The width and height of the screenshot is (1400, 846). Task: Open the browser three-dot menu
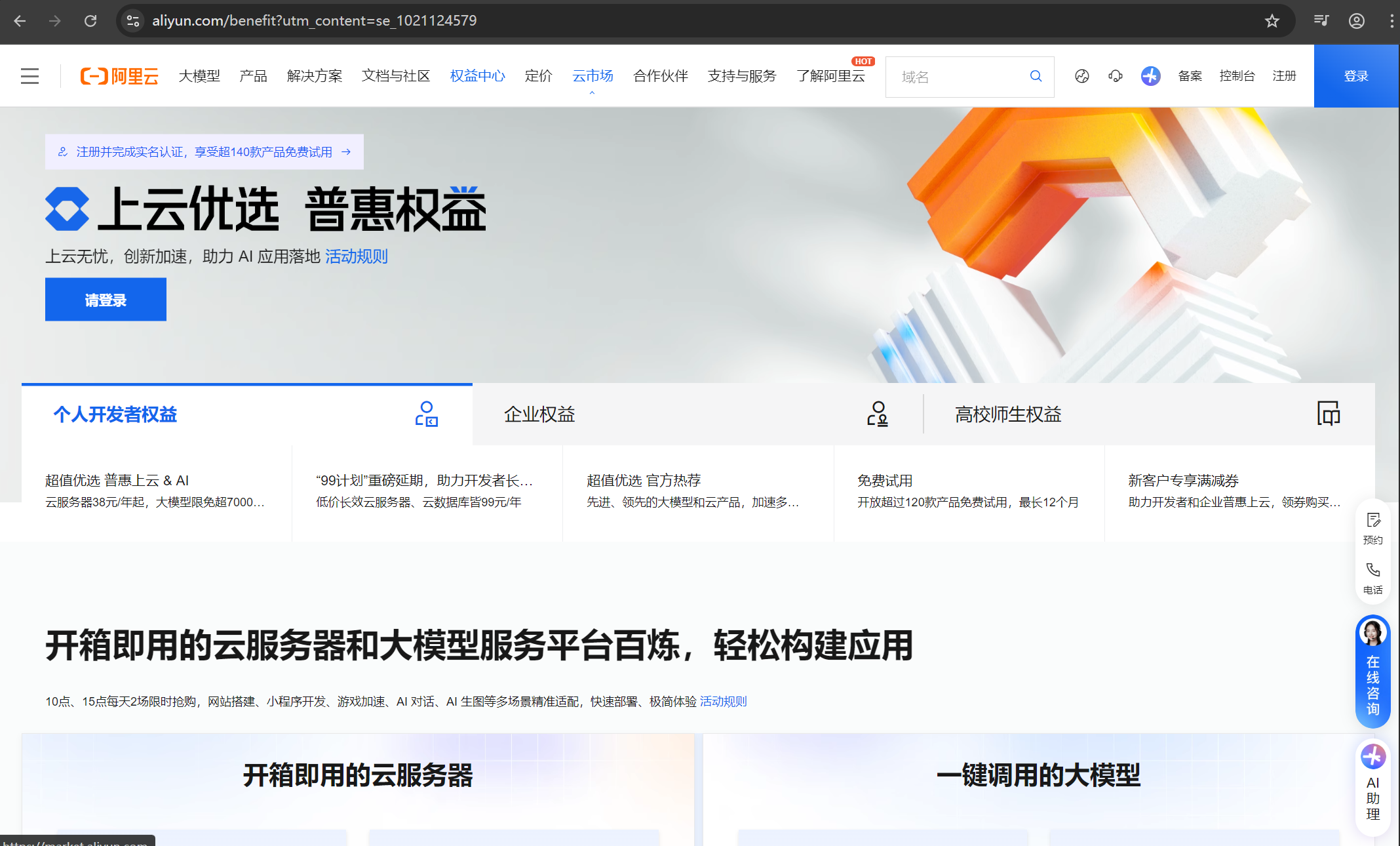tap(1391, 21)
